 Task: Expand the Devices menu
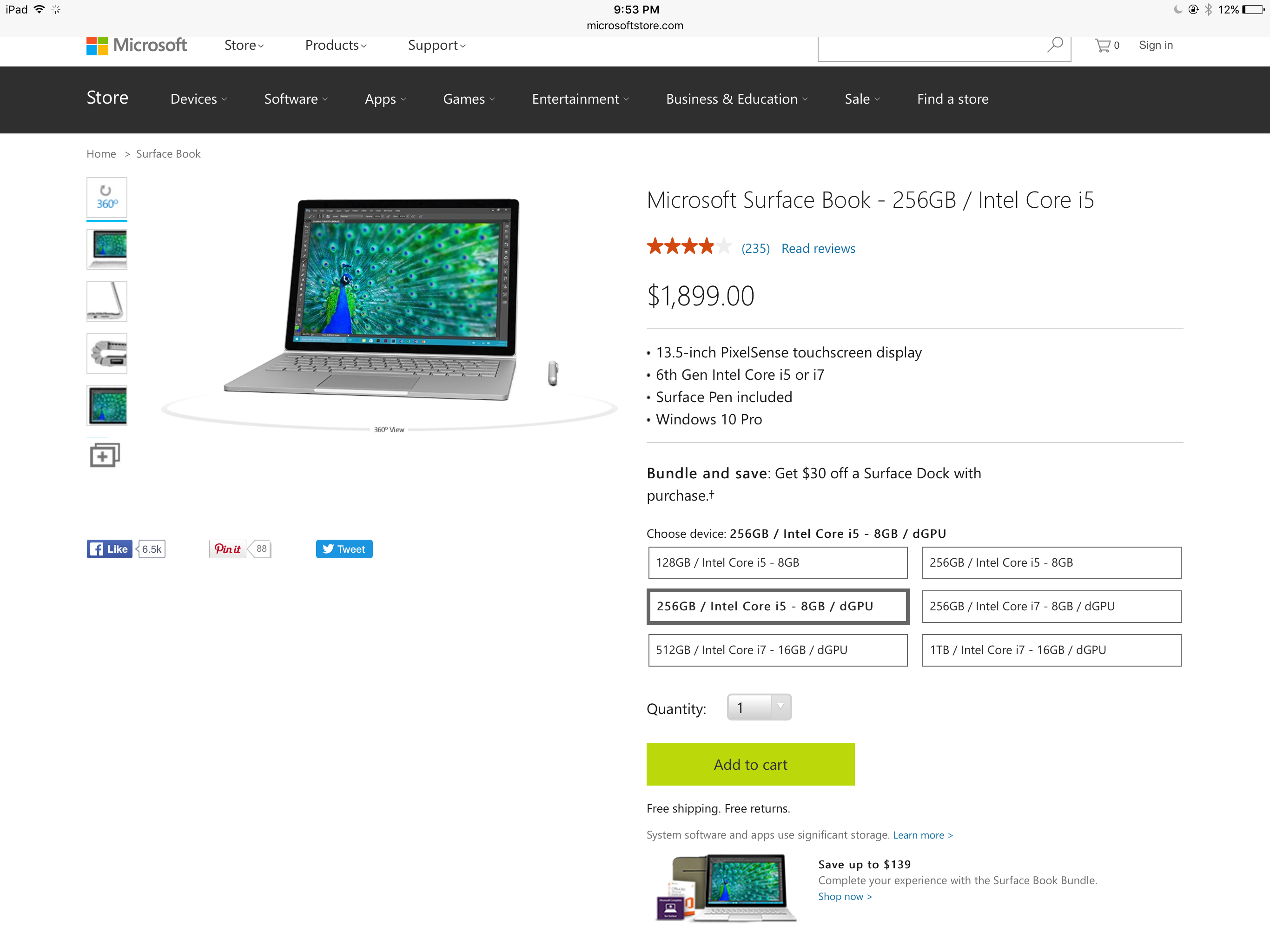click(198, 99)
